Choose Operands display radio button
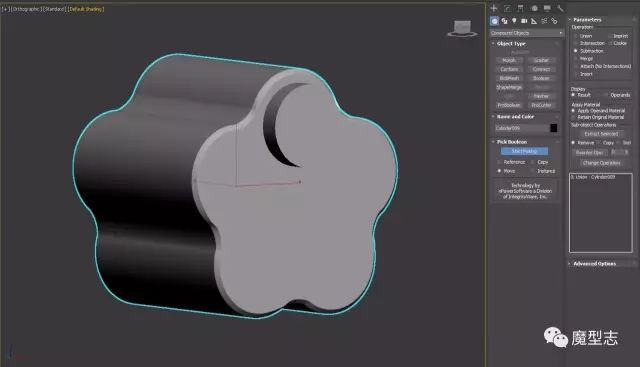 606,95
